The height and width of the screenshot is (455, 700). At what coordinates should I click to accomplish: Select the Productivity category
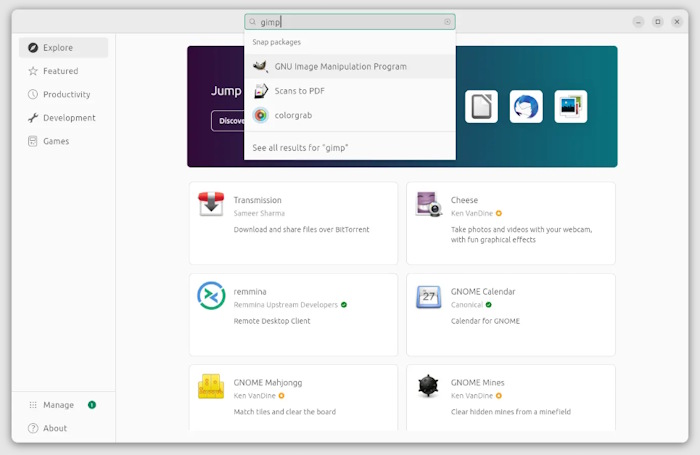(63, 94)
